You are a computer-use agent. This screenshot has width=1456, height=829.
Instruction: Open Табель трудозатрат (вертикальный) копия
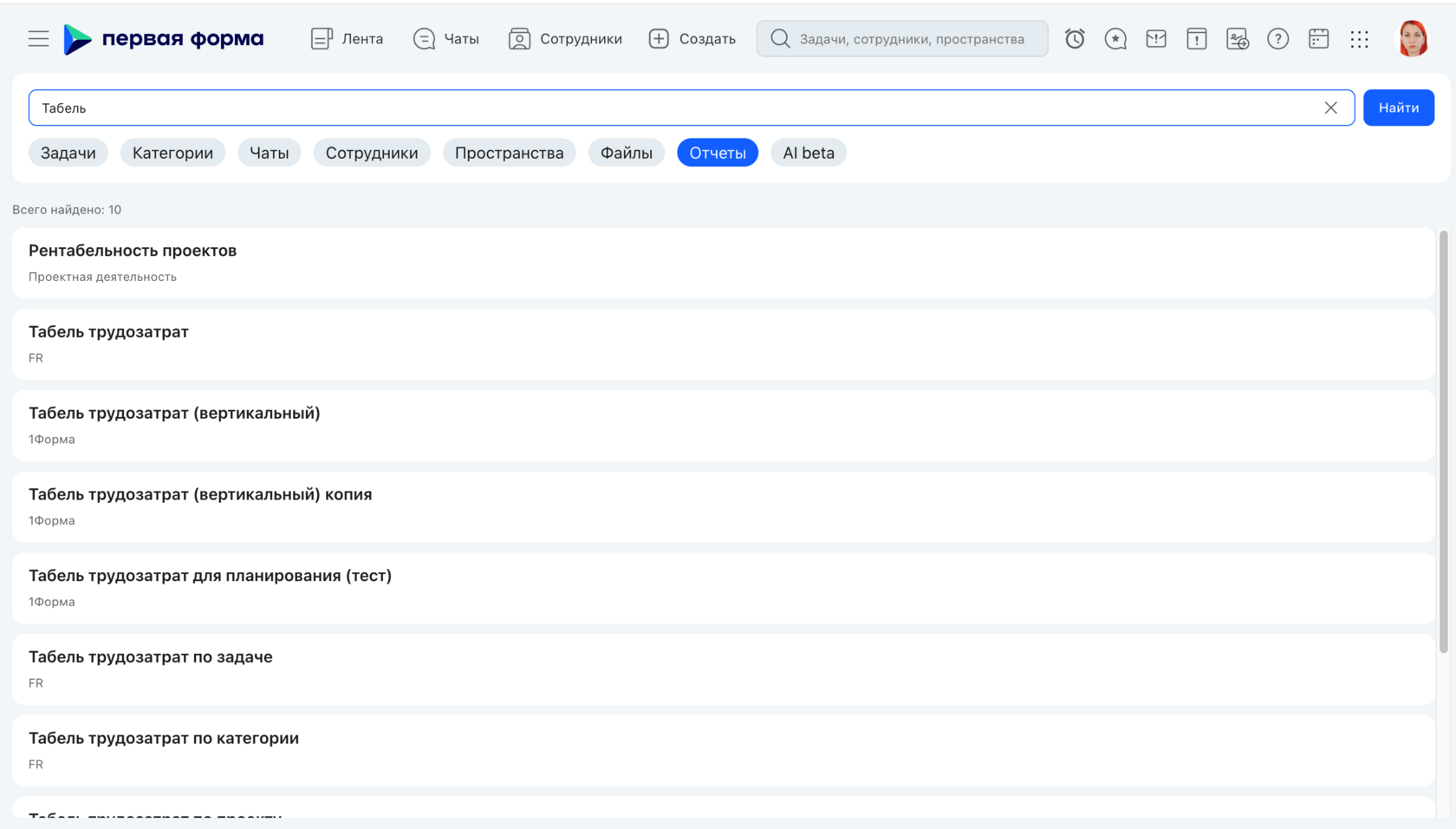click(723, 507)
